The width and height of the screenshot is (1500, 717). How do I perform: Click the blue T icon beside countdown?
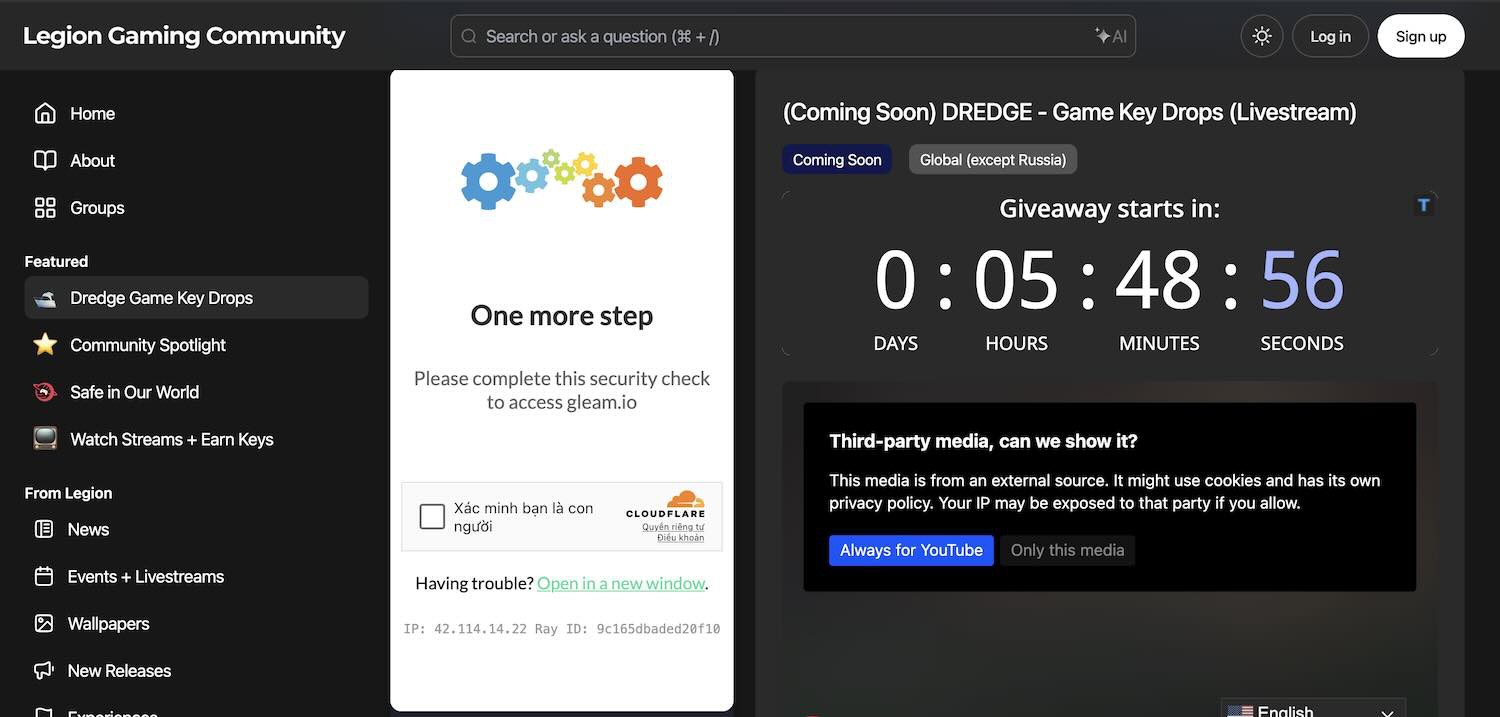pyautogui.click(x=1424, y=205)
